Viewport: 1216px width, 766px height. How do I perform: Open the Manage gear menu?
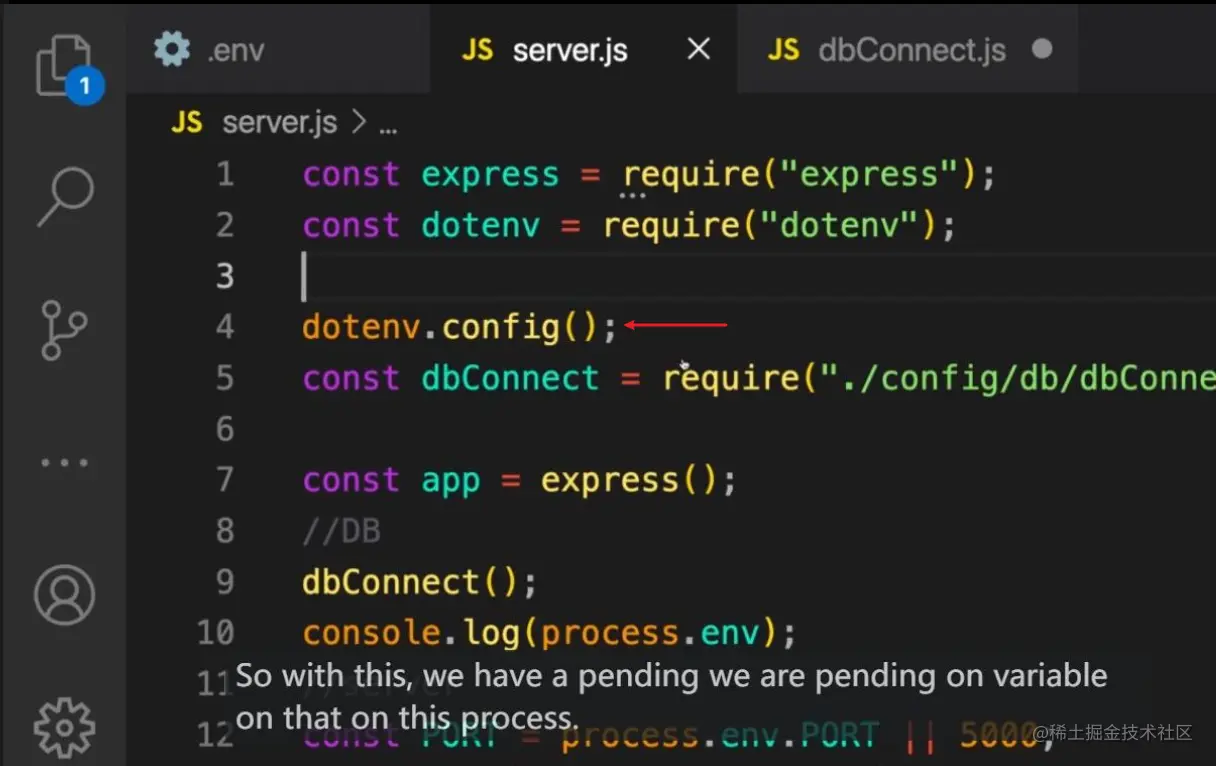coord(64,728)
